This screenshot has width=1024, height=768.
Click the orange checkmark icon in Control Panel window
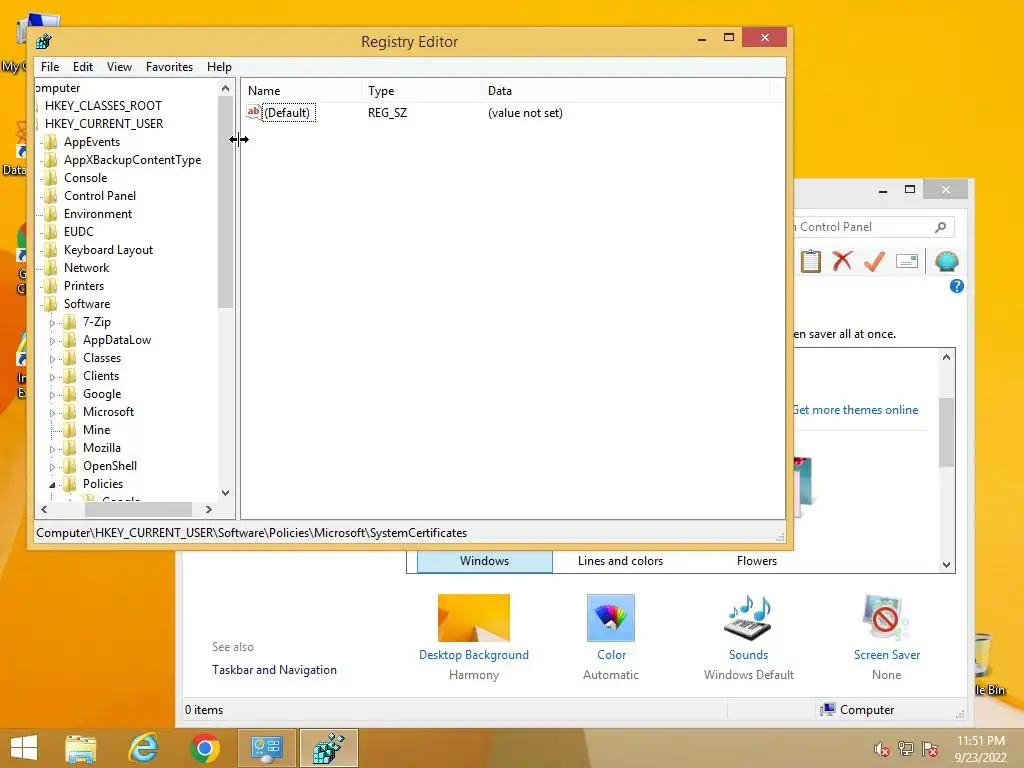[x=874, y=261]
